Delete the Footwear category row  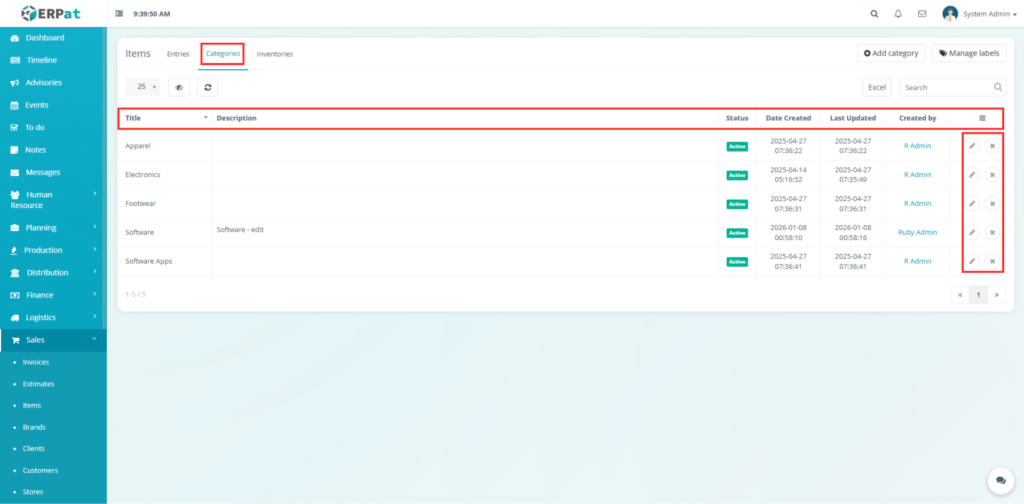coord(992,204)
